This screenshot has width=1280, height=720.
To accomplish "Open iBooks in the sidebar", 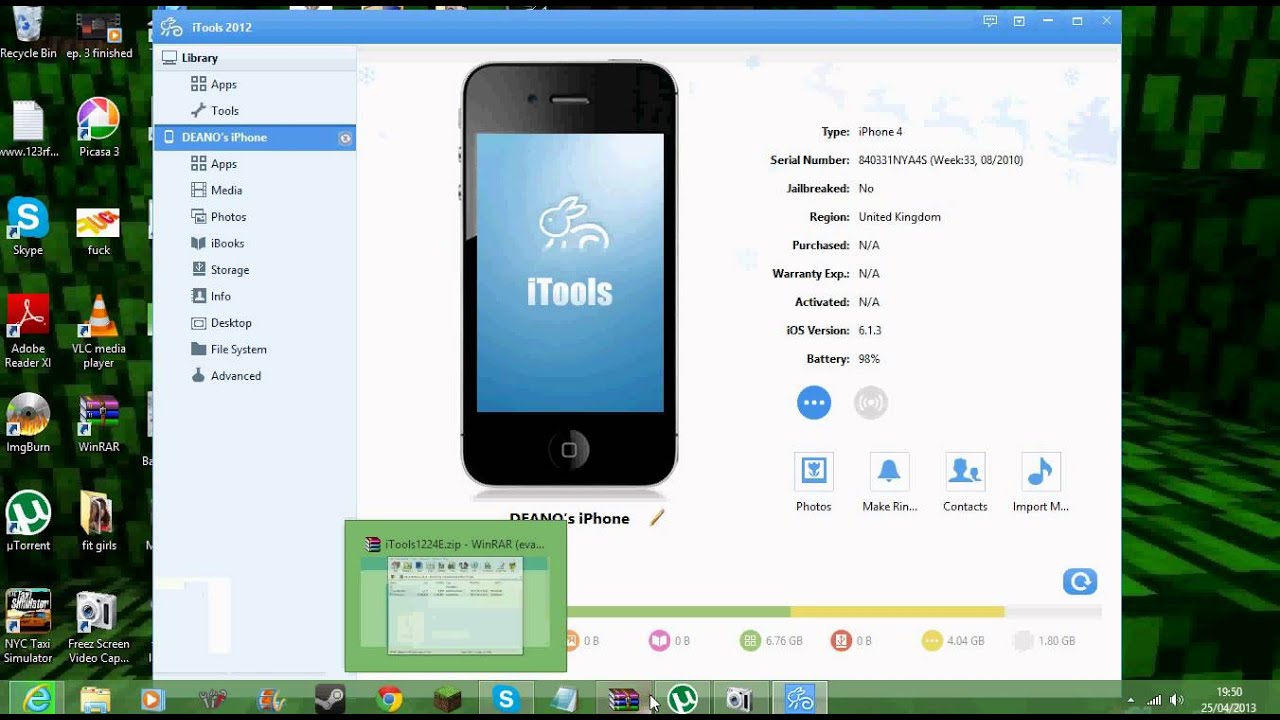I will point(227,243).
